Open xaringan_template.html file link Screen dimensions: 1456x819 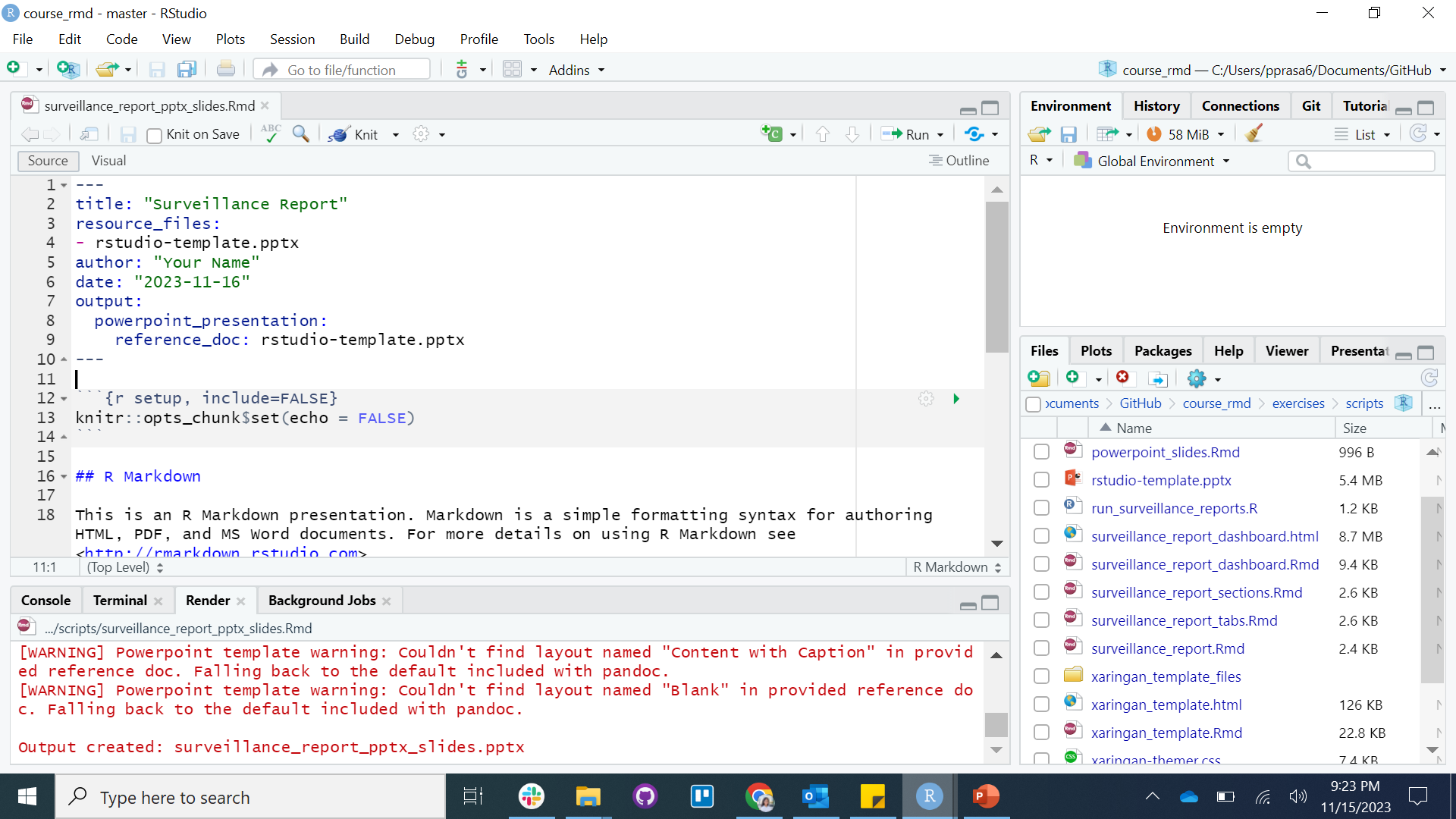1166,704
